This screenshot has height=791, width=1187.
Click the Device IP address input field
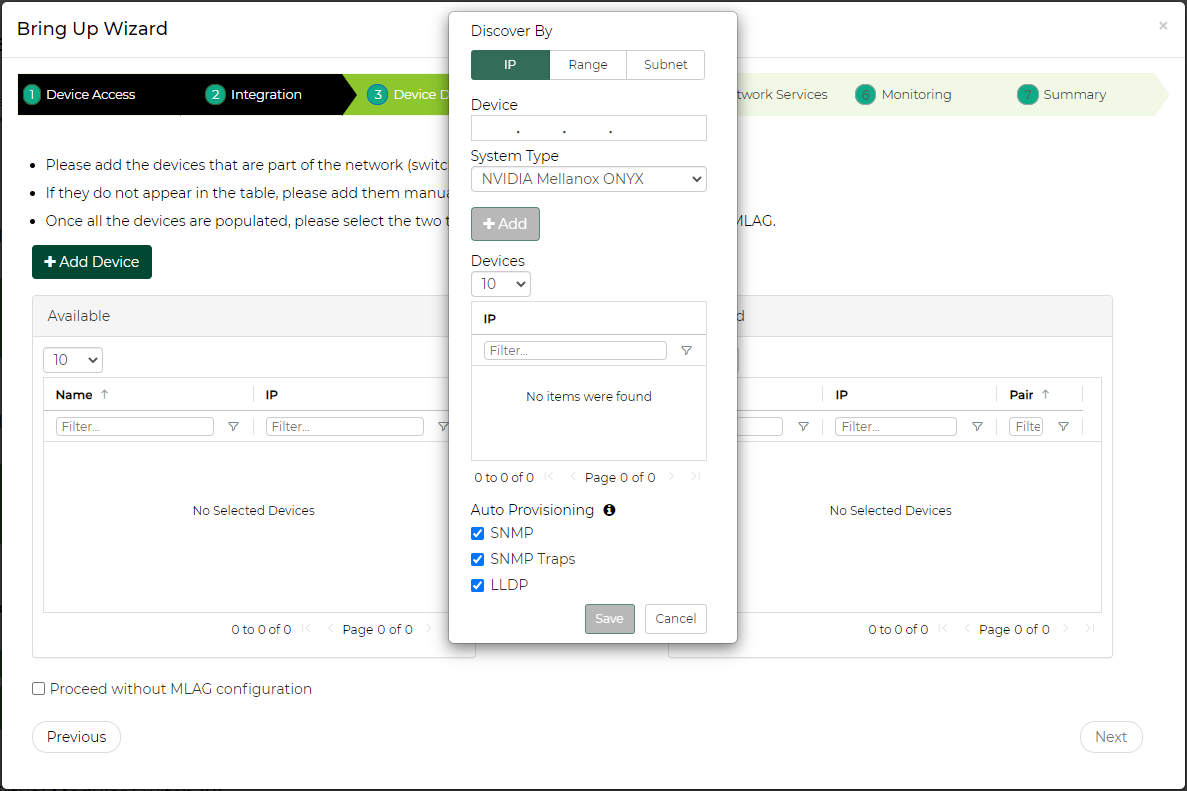(588, 129)
